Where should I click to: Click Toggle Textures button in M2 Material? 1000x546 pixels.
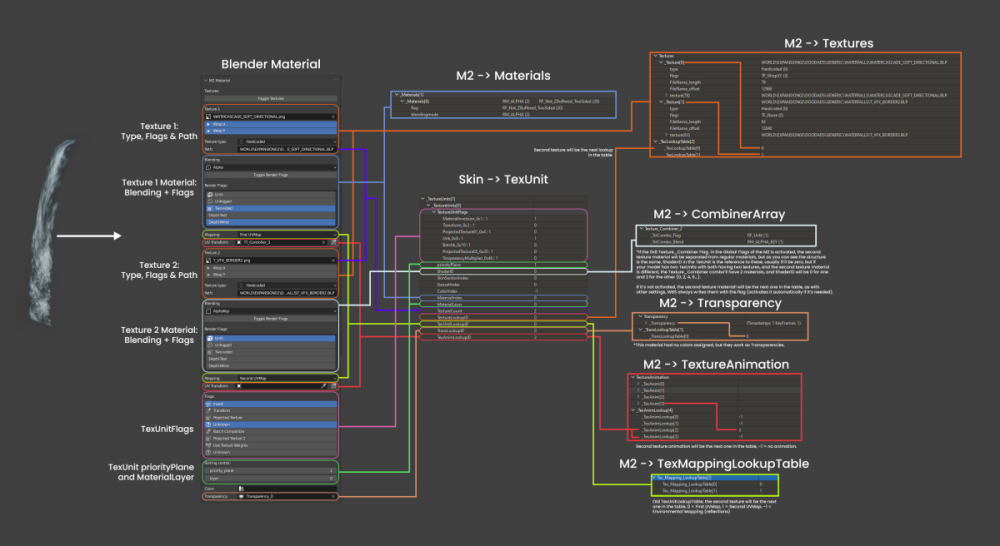pyautogui.click(x=272, y=98)
